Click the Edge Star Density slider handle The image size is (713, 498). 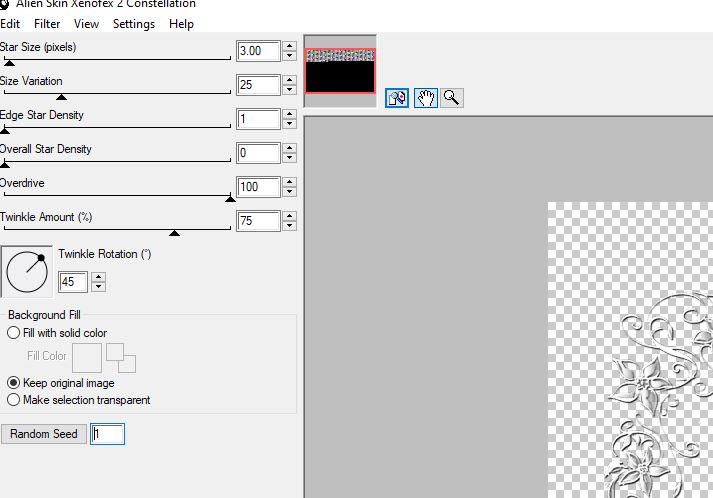[x=5, y=131]
